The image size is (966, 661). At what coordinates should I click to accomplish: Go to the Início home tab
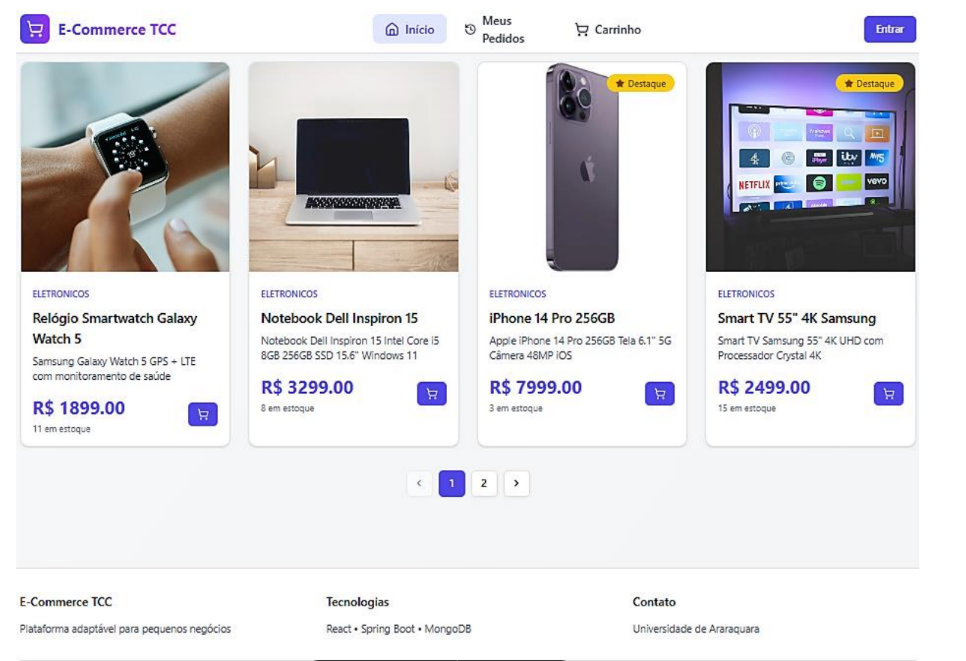point(410,30)
